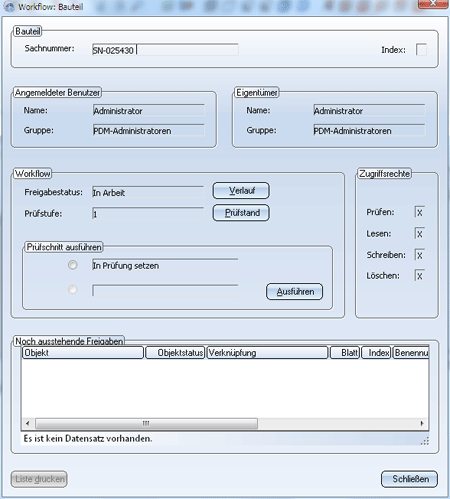Click the Prüfstand button
450x499 pixels.
pos(241,213)
